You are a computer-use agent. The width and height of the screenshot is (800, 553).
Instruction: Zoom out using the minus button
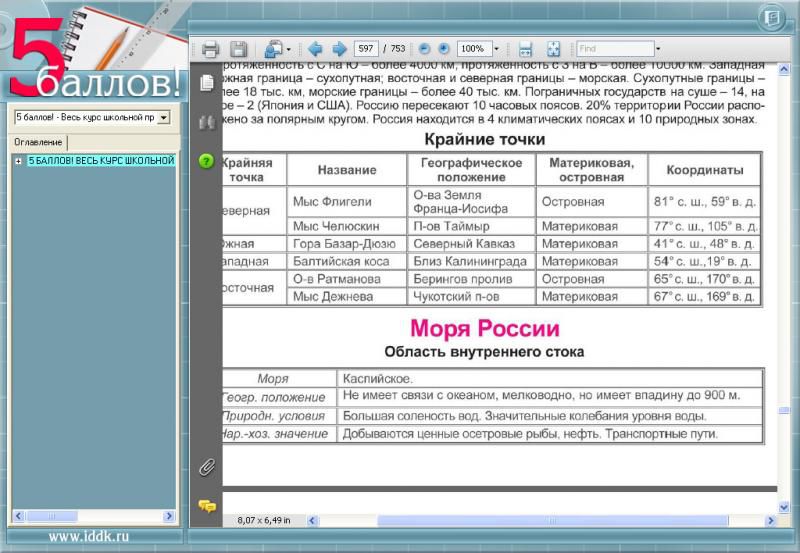(424, 49)
